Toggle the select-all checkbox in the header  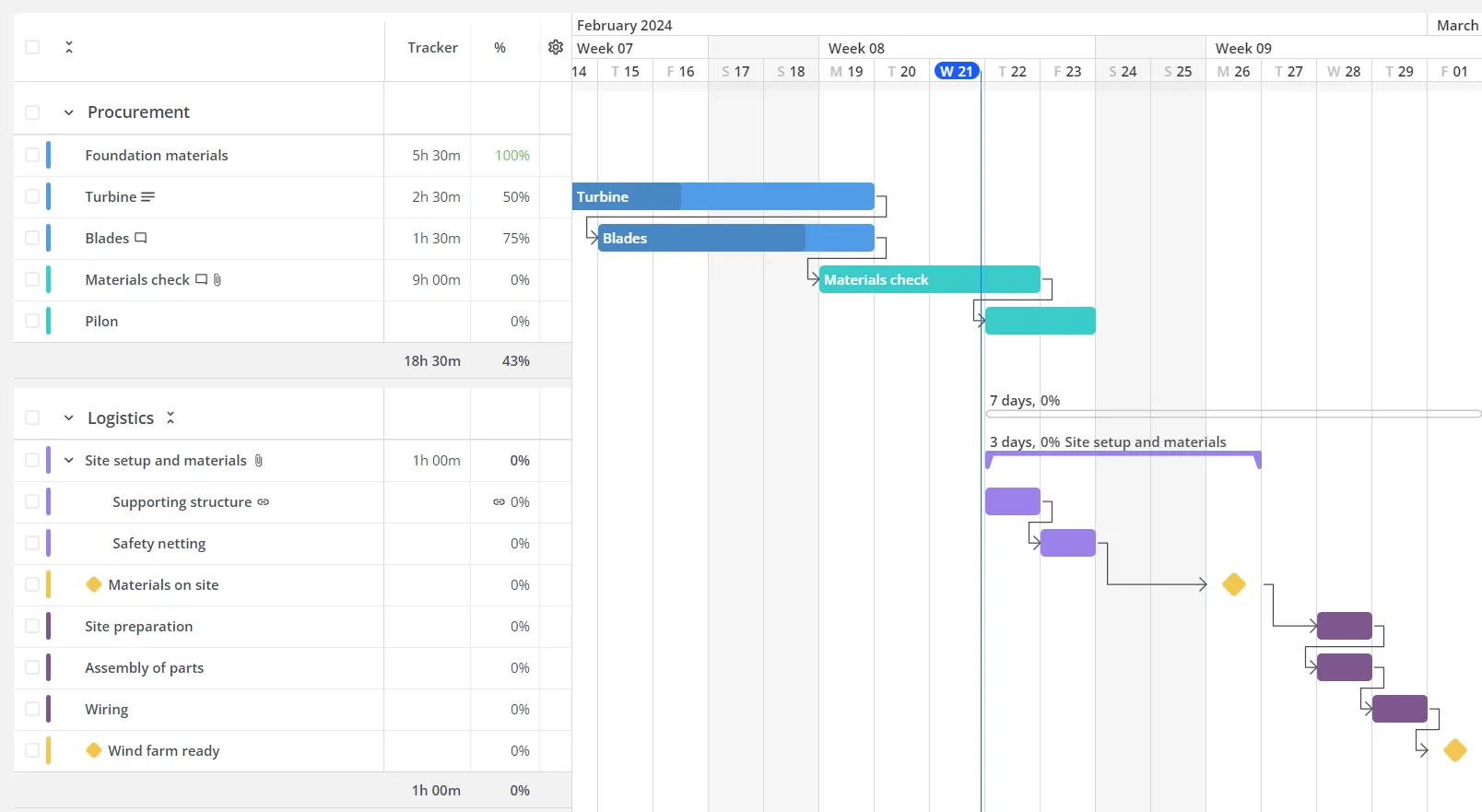tap(32, 47)
